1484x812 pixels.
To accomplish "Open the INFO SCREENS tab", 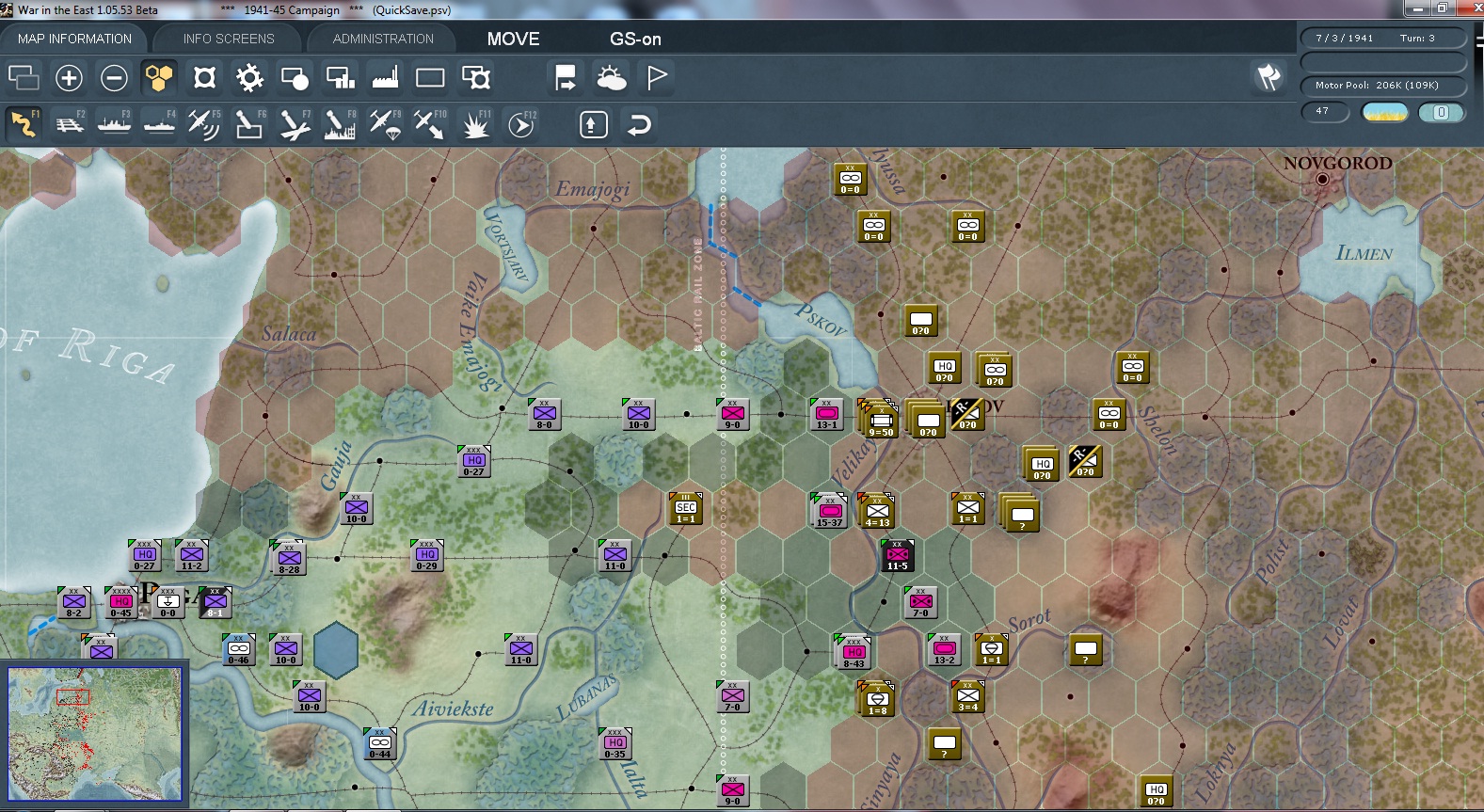I will 229,39.
